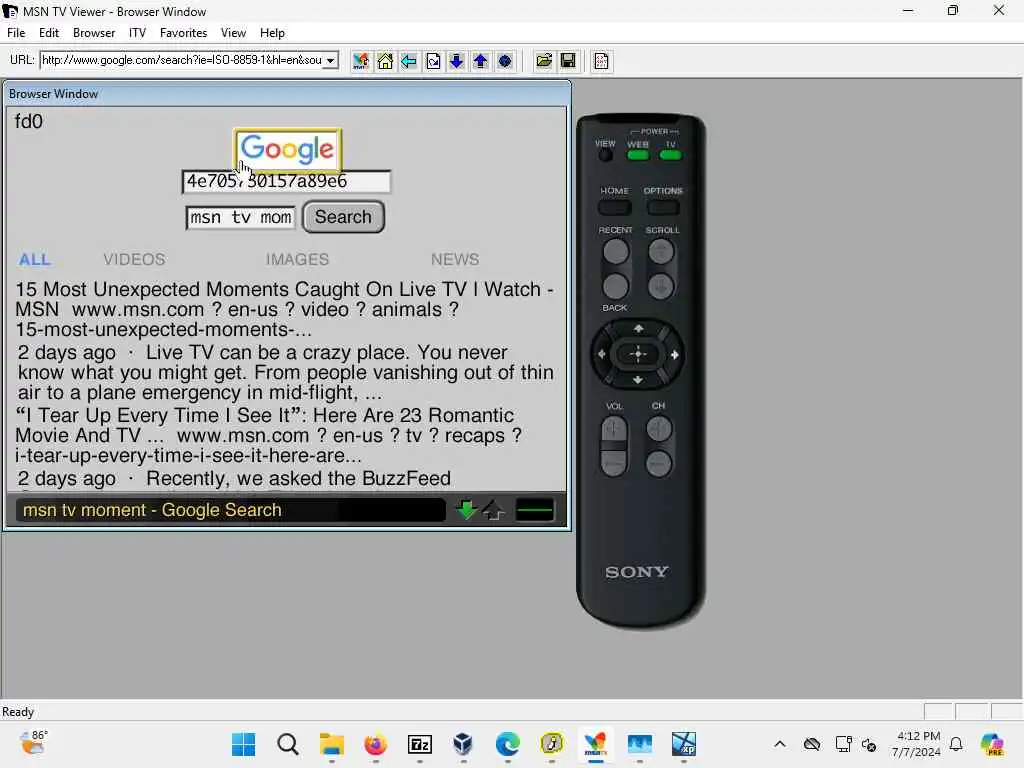This screenshot has height=768, width=1024.
Task: Click the remote's HOME button
Action: tap(615, 208)
